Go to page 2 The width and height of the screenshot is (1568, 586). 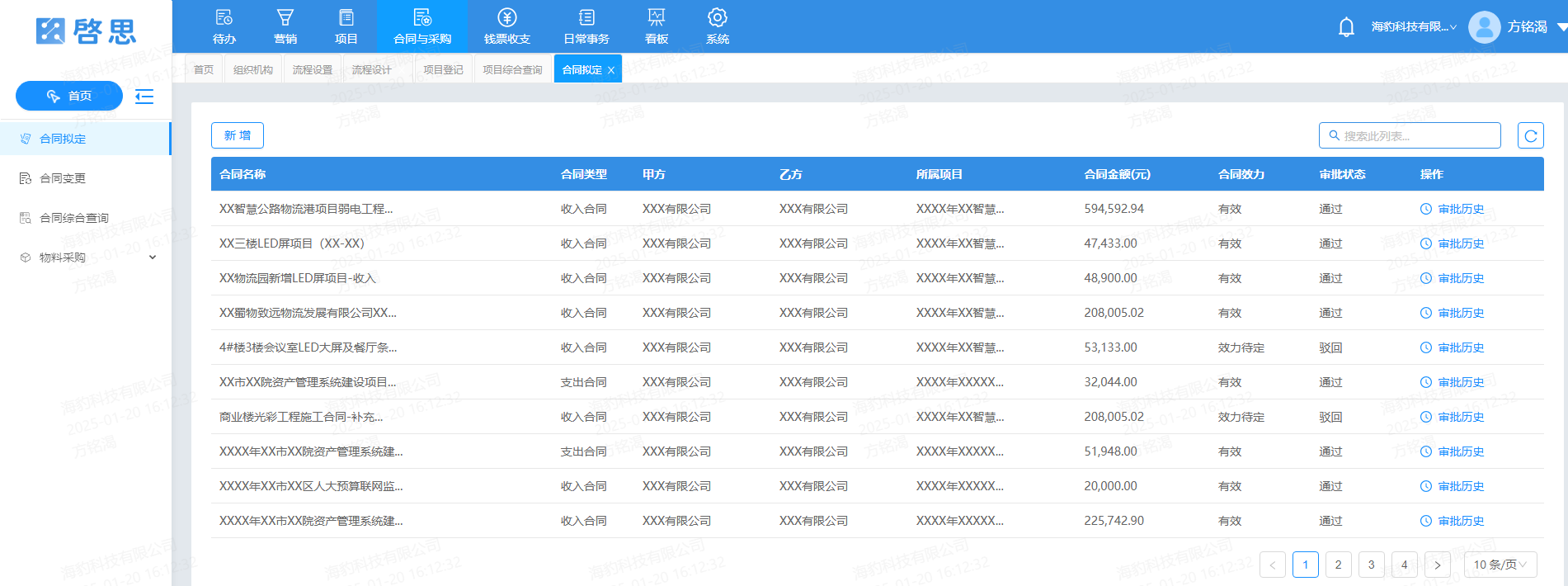1339,565
